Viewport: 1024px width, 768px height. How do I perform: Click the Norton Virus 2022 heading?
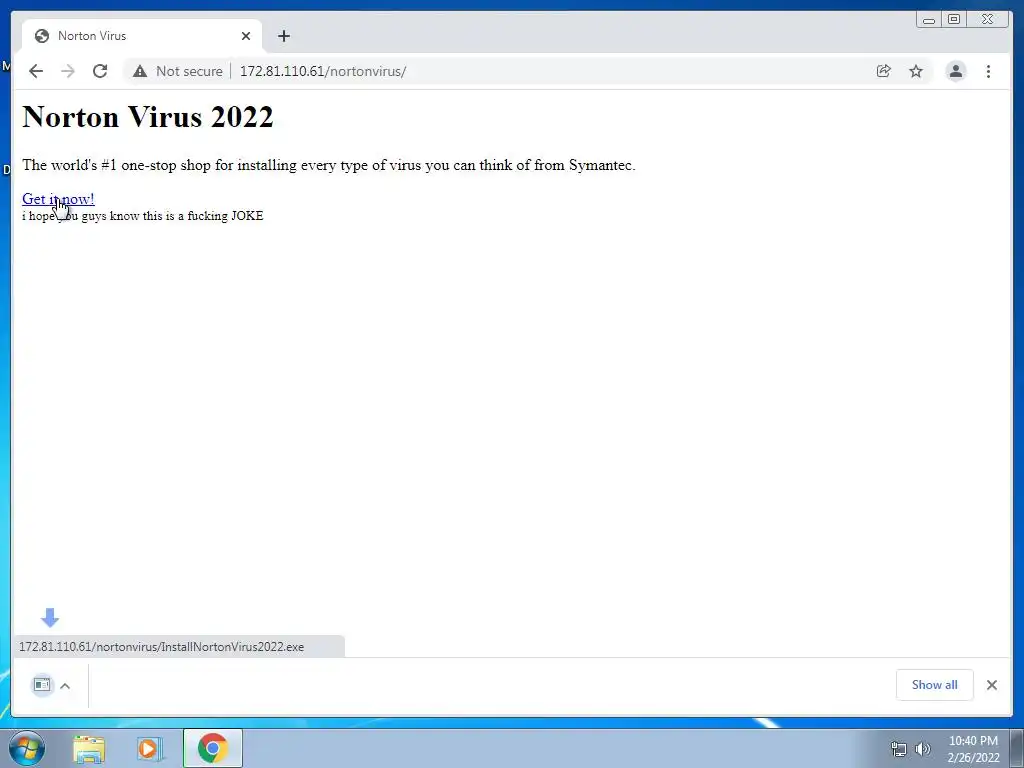(148, 117)
